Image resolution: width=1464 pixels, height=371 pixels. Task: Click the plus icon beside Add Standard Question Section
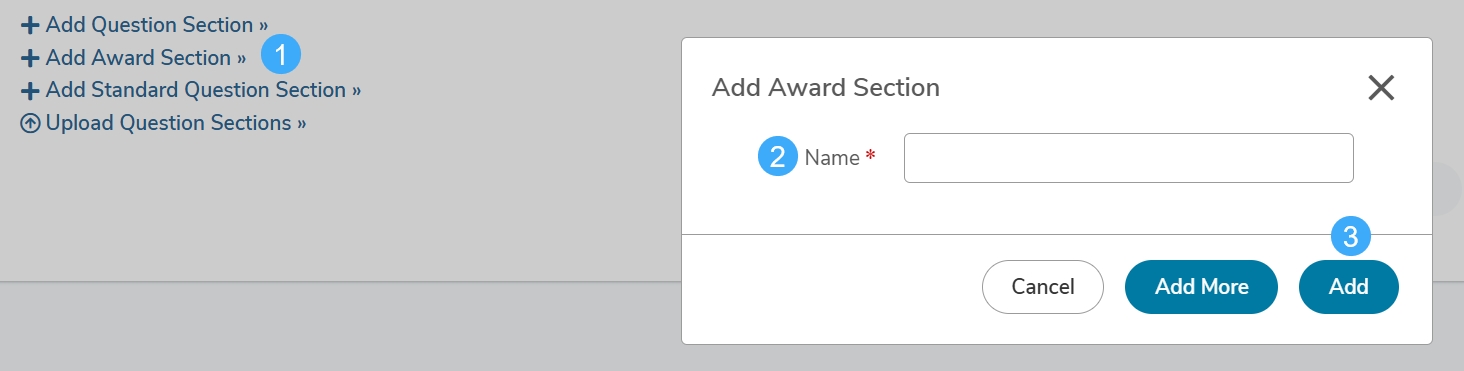[x=30, y=91]
